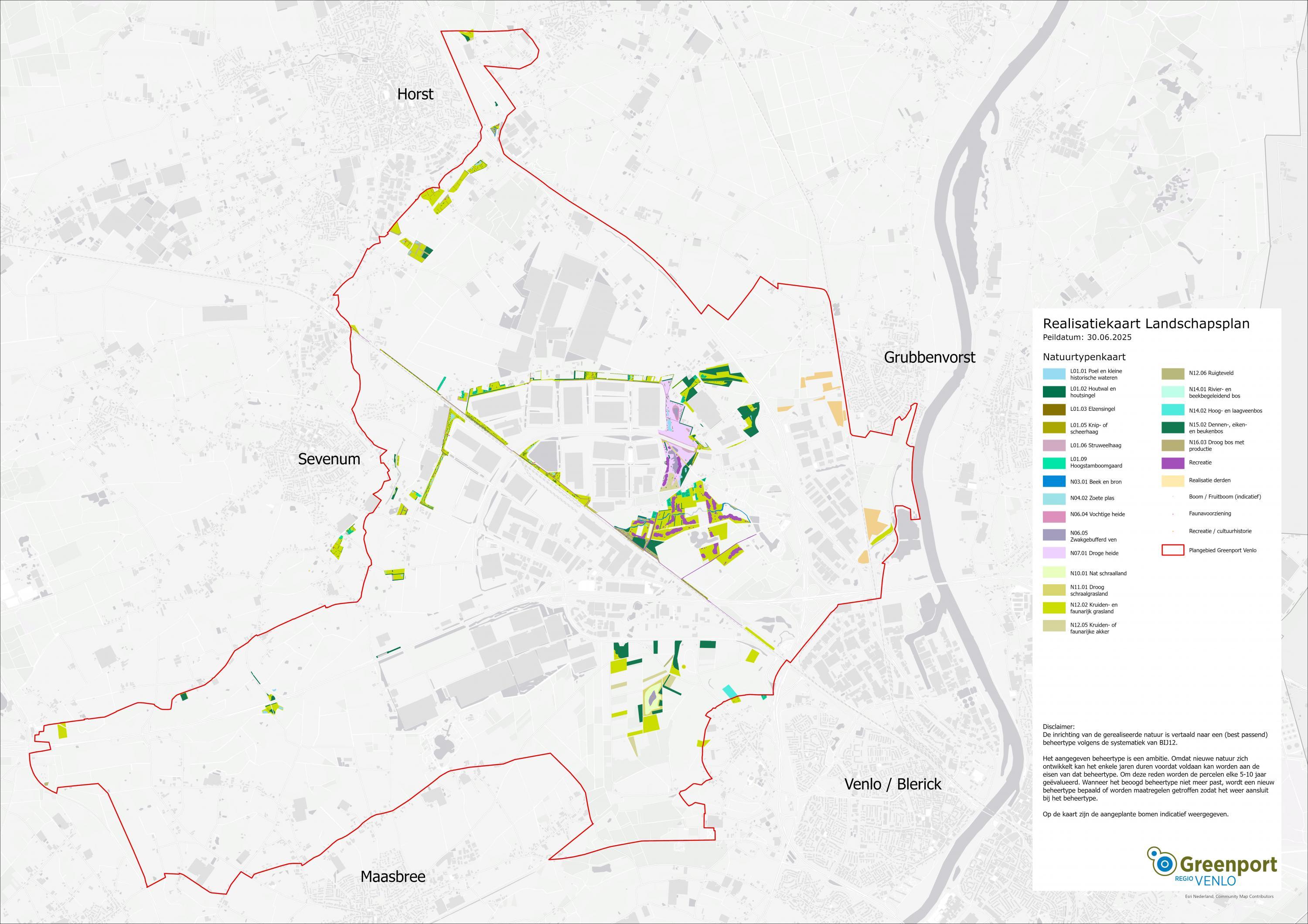The width and height of the screenshot is (1308, 924).
Task: Click the L01.01 Poel light blue swatch
Action: click(x=1055, y=374)
